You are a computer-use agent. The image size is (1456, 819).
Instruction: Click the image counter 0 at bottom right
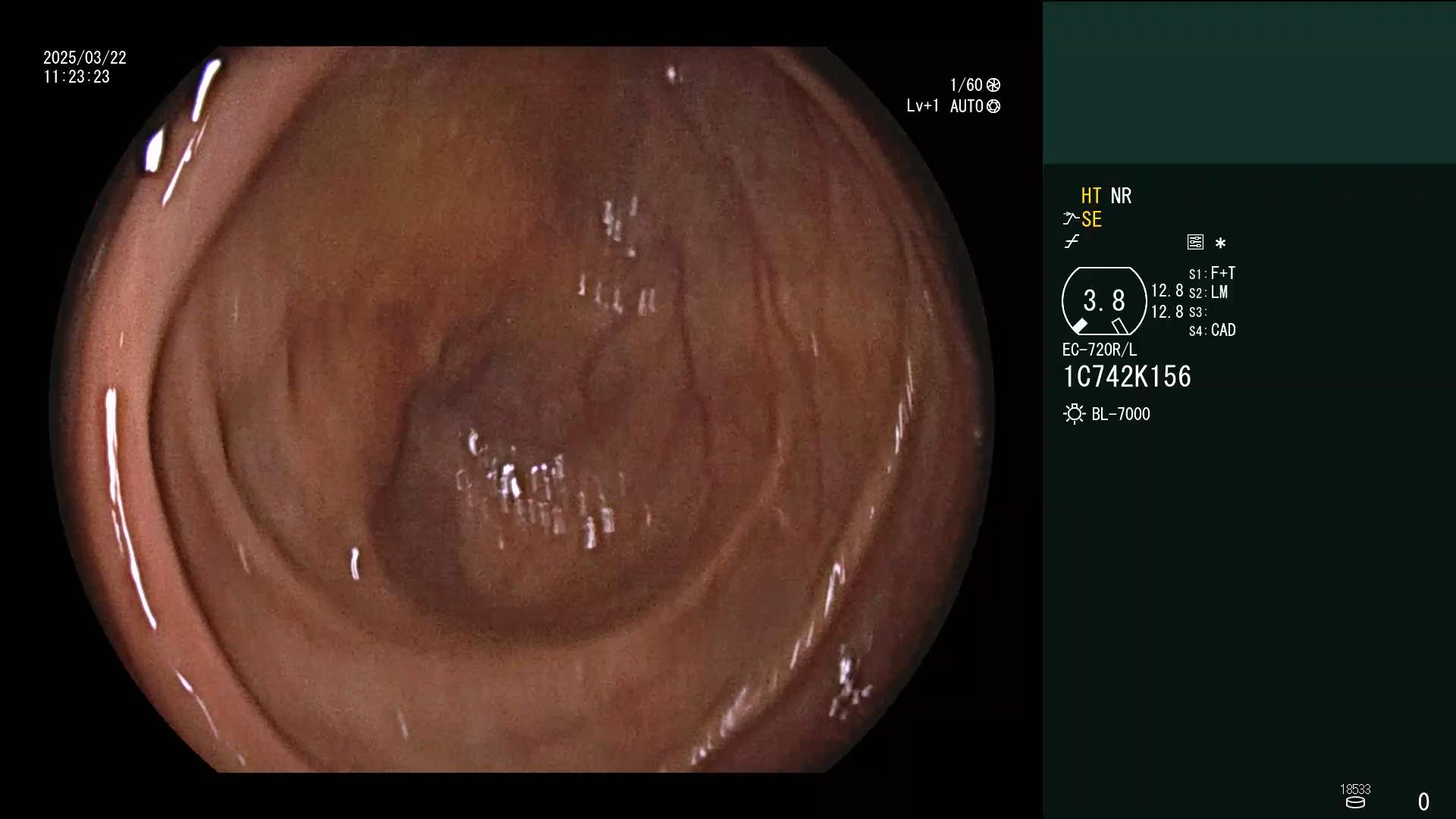1423,802
